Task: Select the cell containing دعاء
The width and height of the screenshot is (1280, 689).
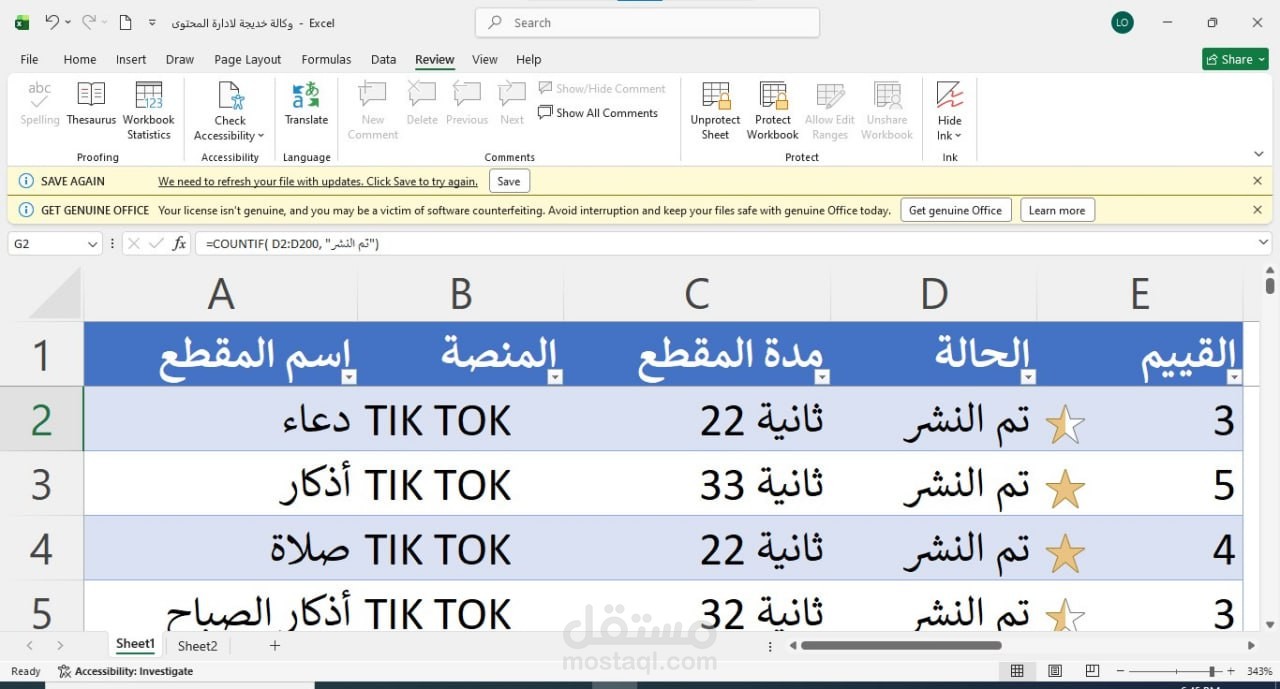Action: point(221,419)
